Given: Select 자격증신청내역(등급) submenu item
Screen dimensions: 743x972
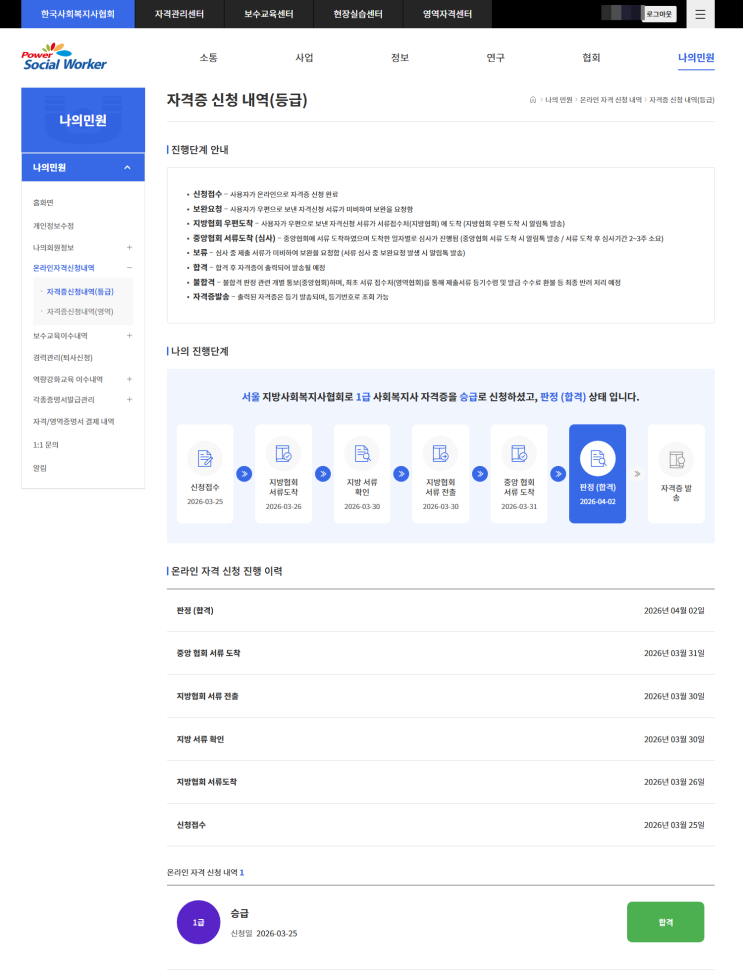Looking at the screenshot, I should click(x=80, y=291).
